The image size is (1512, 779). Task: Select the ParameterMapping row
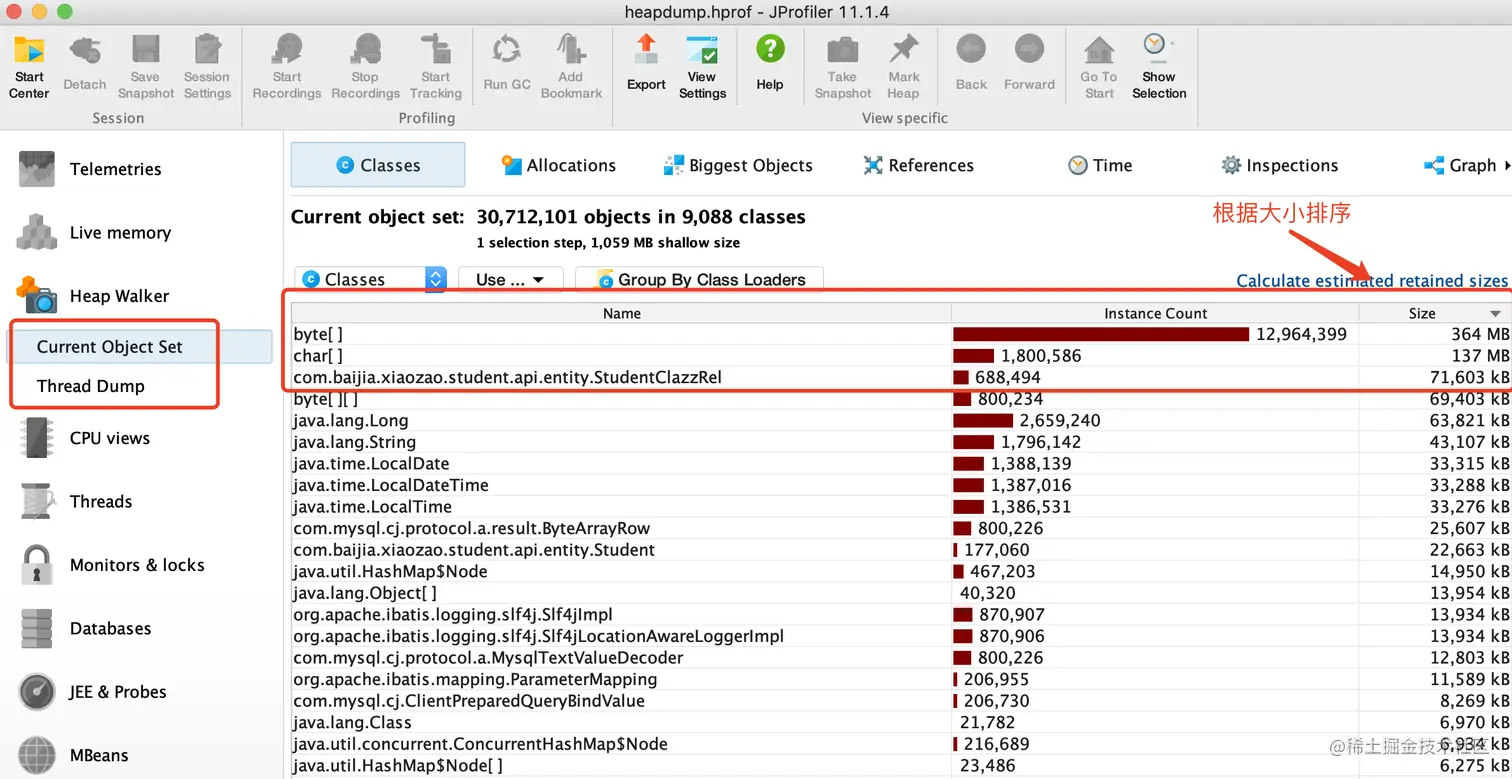[901, 679]
